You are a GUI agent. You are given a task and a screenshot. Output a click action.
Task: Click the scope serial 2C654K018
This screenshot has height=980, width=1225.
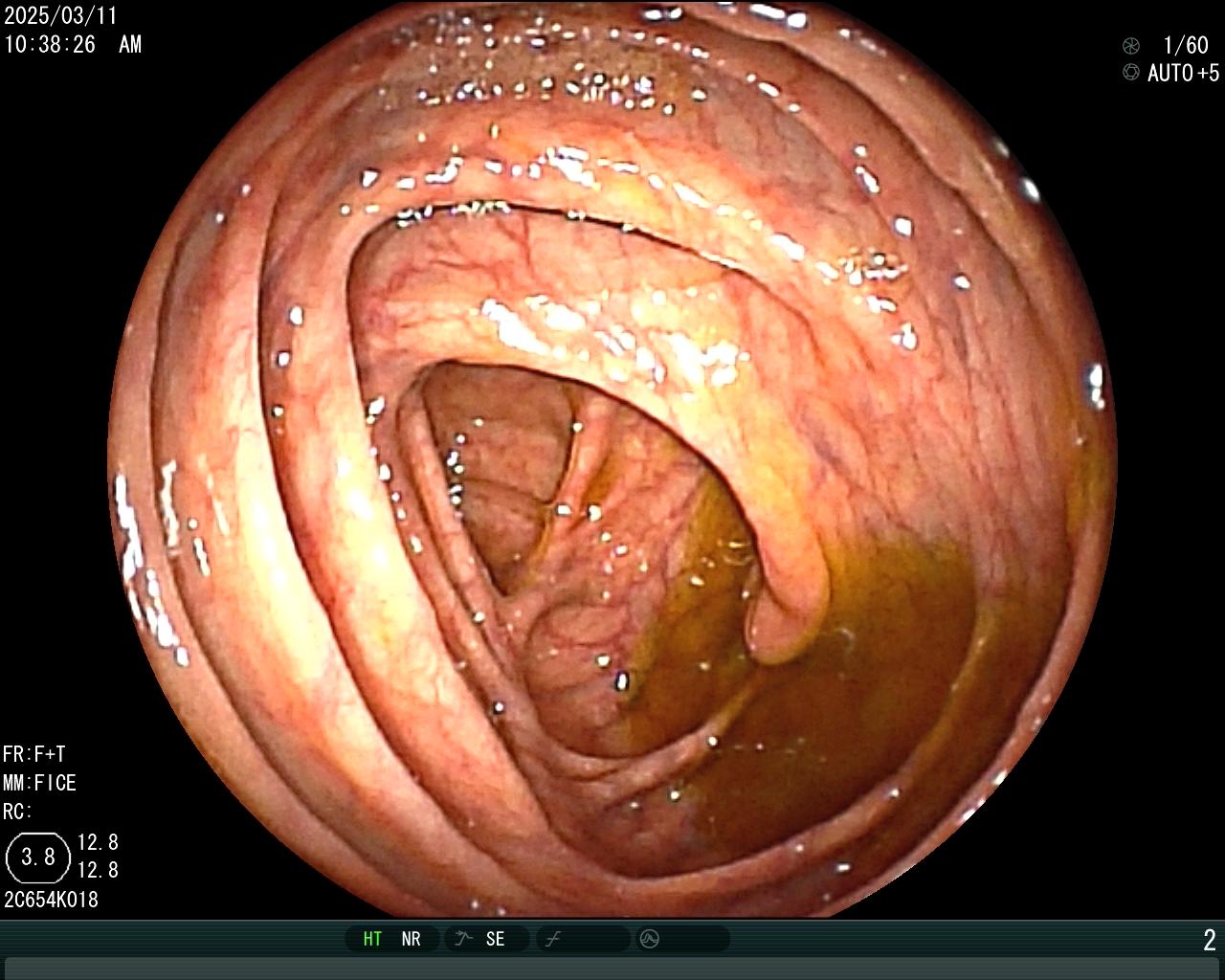click(51, 900)
